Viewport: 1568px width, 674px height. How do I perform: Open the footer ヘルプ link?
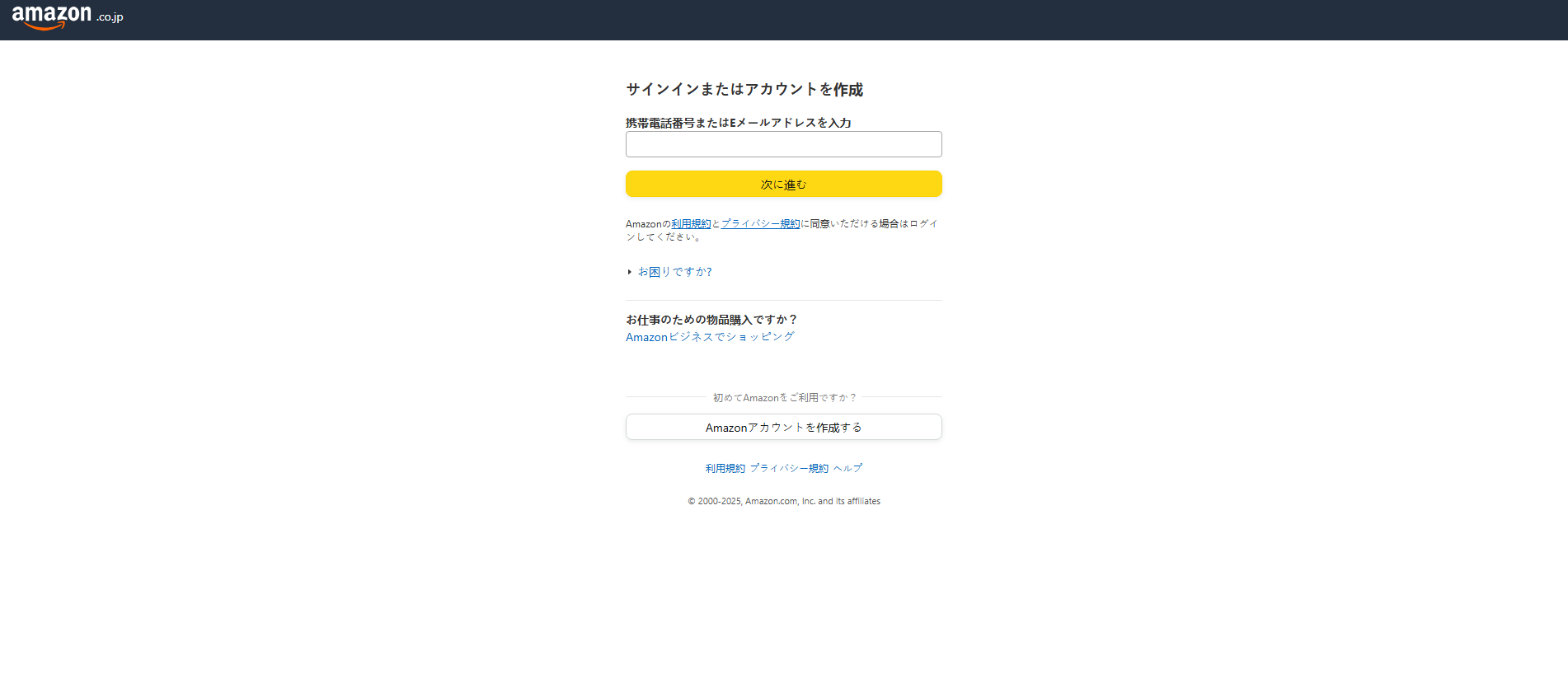click(847, 468)
